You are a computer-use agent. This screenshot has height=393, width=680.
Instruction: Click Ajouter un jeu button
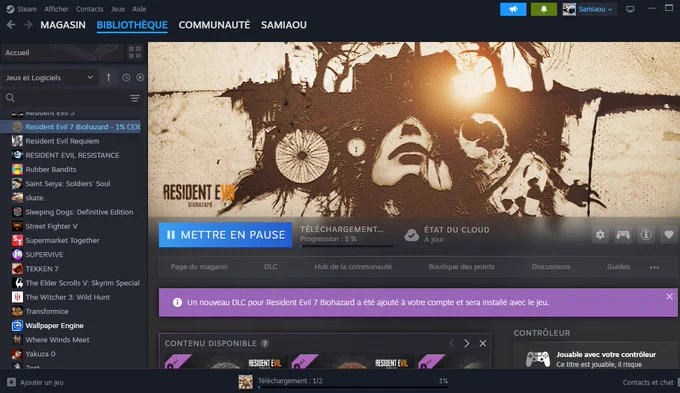pos(35,382)
